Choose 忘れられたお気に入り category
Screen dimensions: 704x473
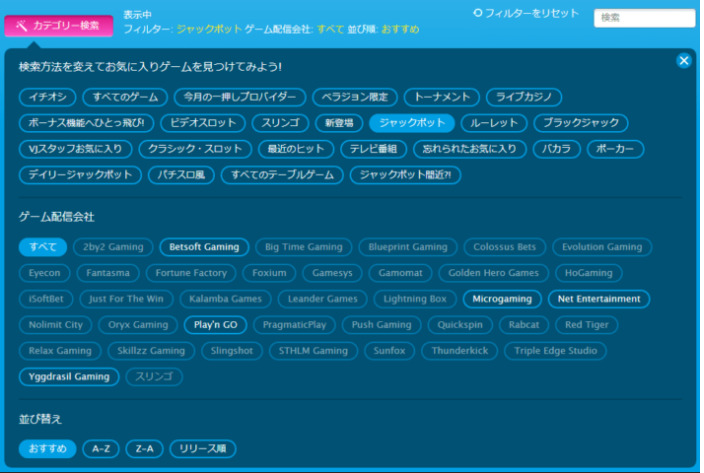(x=470, y=149)
